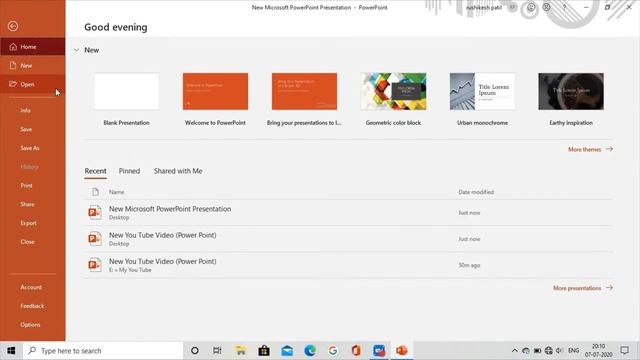The width and height of the screenshot is (640, 360).
Task: Follow the More themes link
Action: 590,149
